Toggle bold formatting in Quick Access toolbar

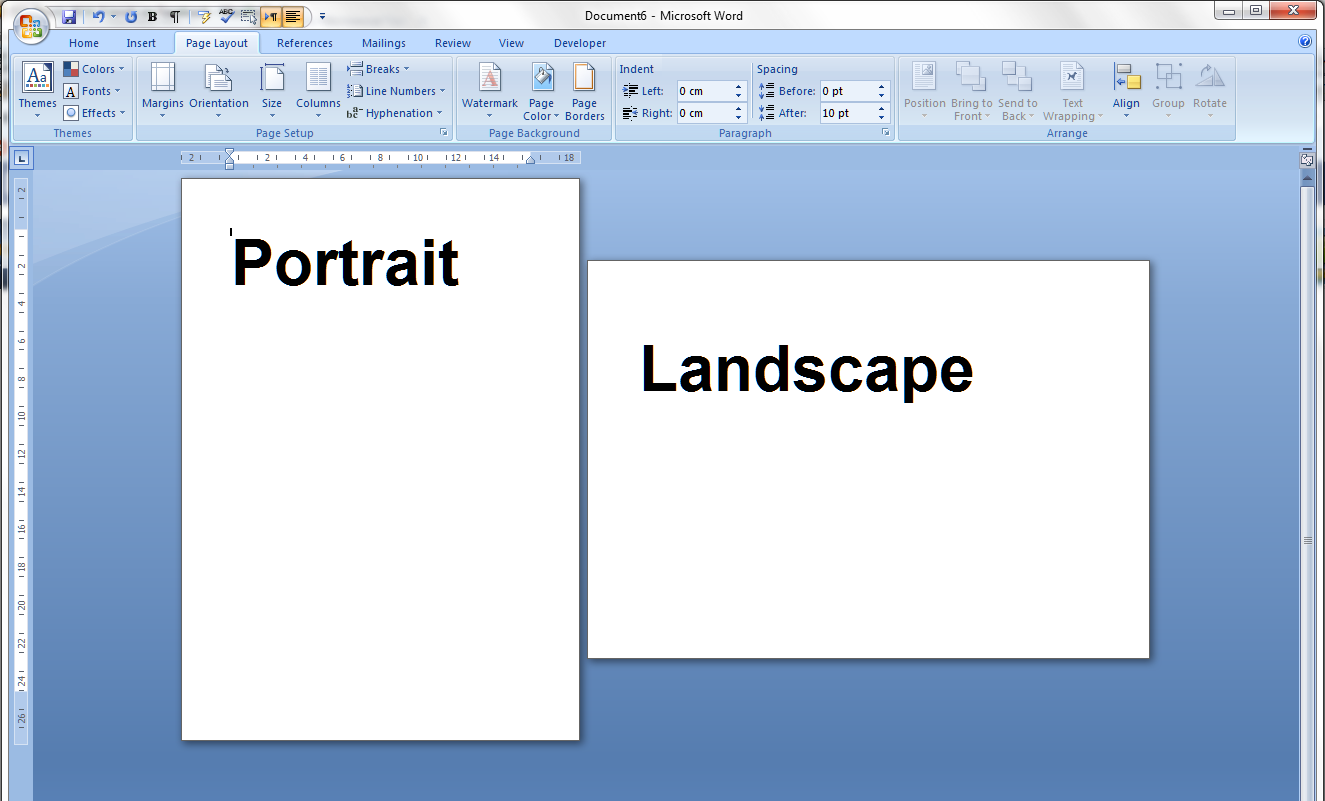[x=151, y=16]
